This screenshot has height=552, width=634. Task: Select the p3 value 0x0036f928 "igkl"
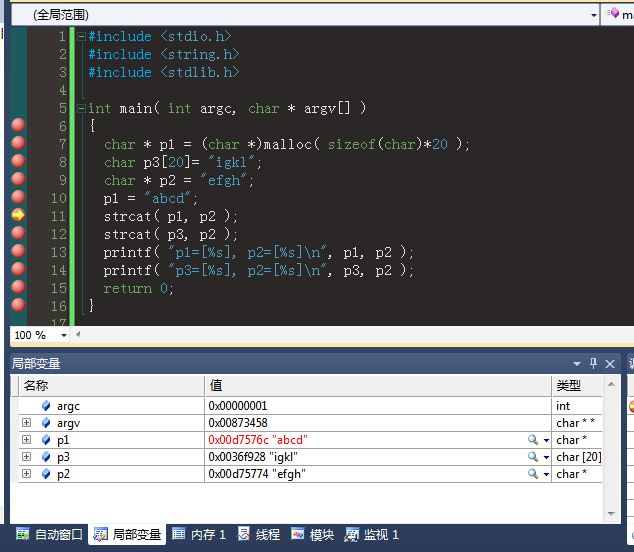253,457
